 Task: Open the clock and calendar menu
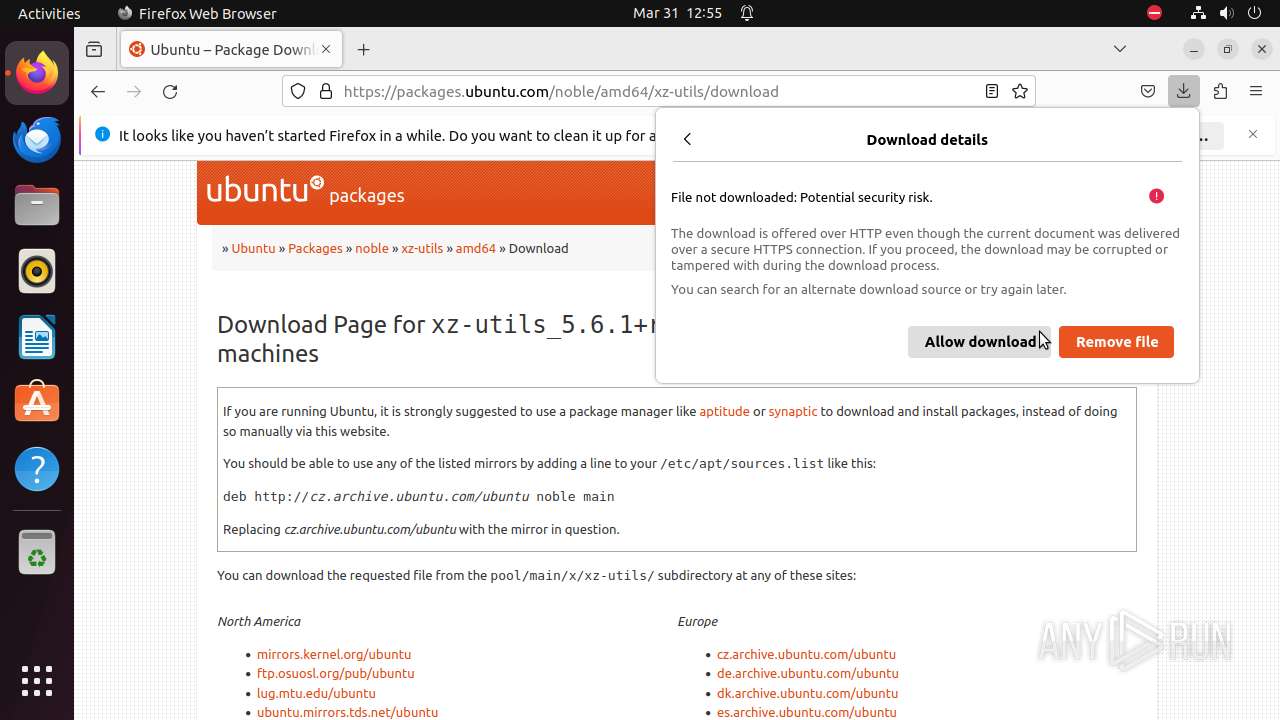pos(677,13)
